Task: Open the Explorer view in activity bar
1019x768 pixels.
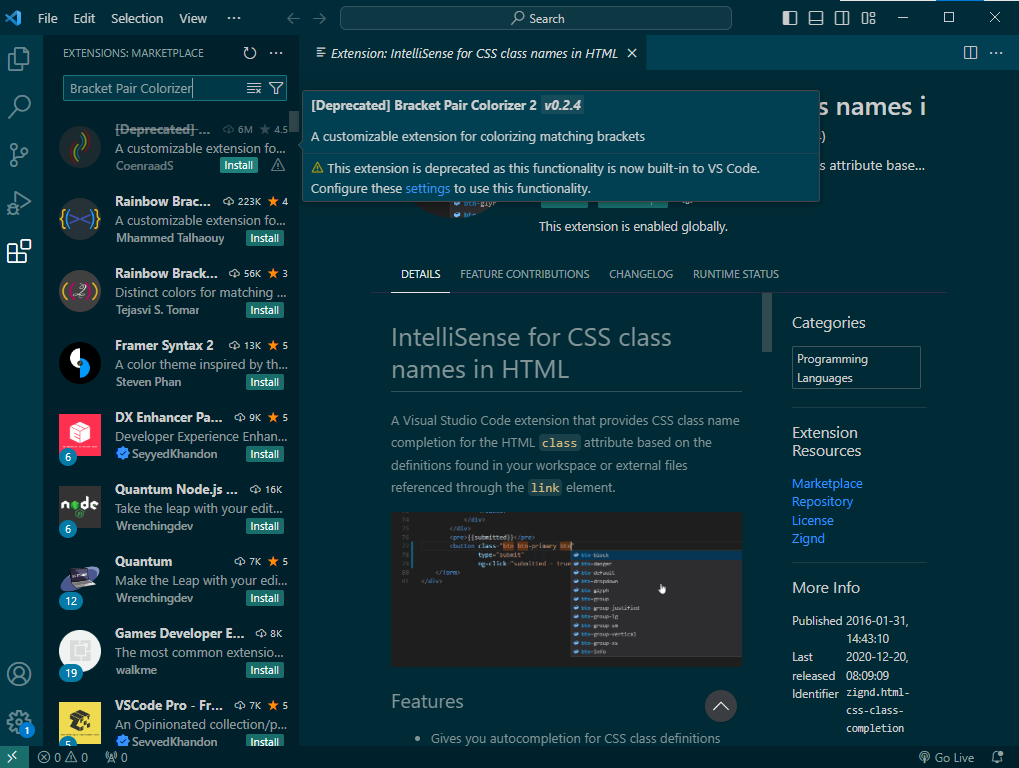Action: (x=19, y=59)
